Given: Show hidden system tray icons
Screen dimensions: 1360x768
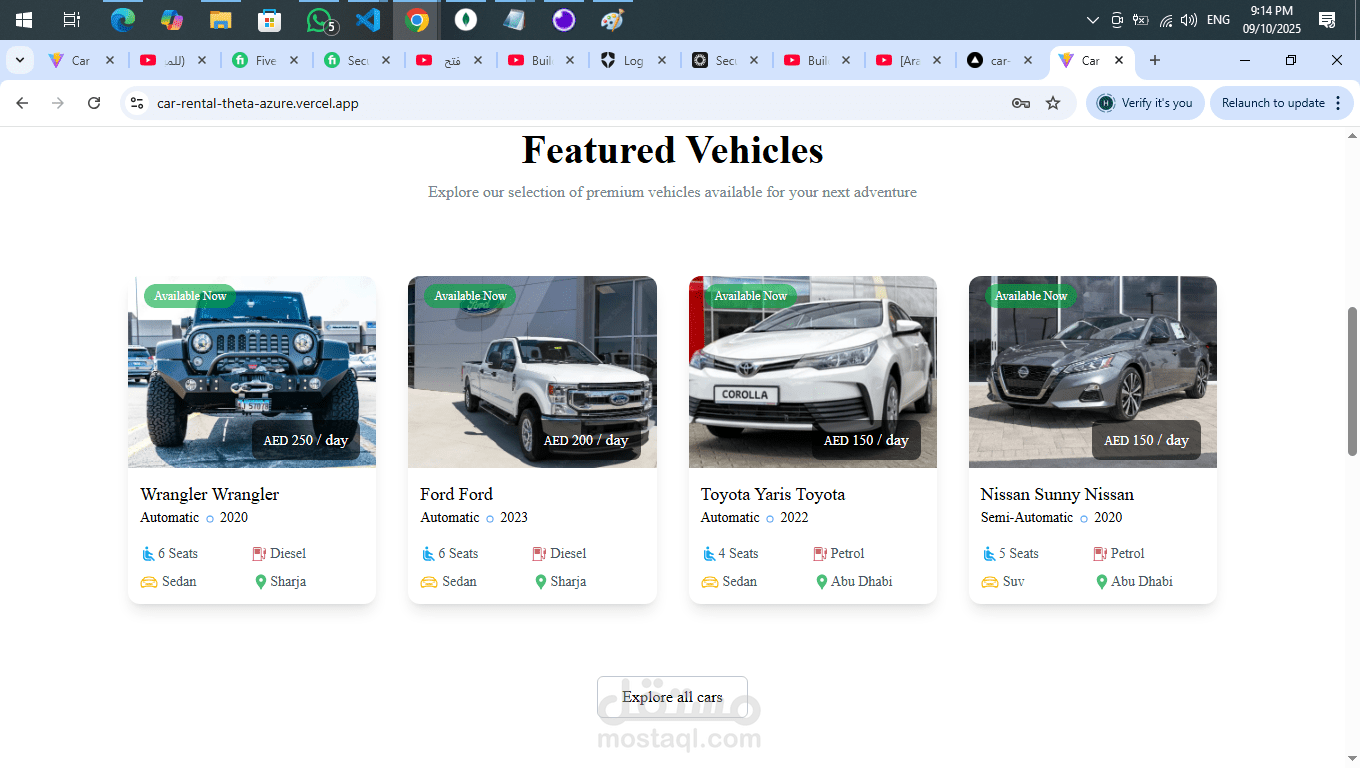Looking at the screenshot, I should point(1092,20).
